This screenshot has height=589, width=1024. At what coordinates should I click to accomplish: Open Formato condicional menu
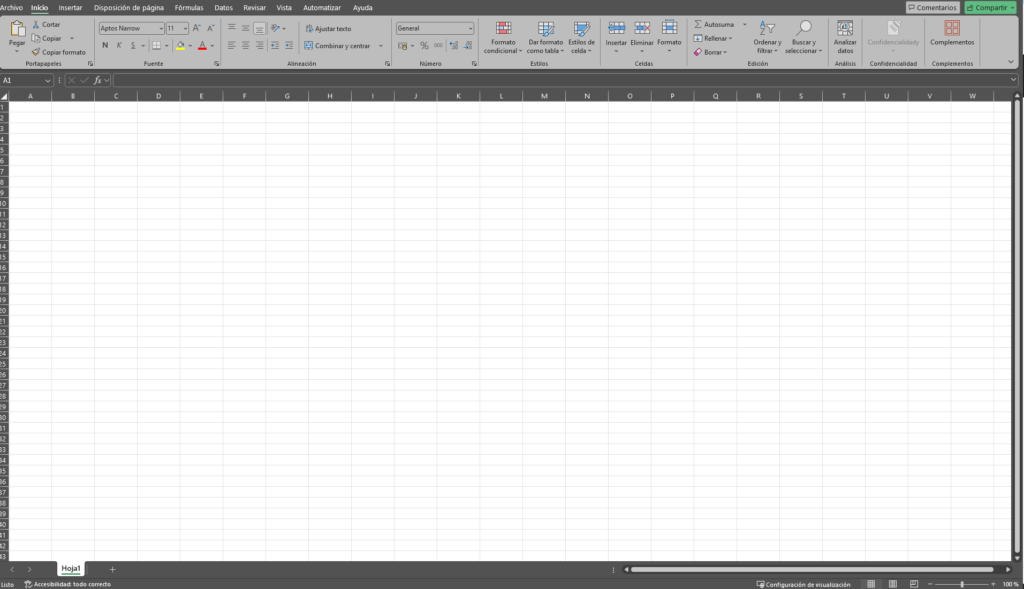(x=503, y=37)
